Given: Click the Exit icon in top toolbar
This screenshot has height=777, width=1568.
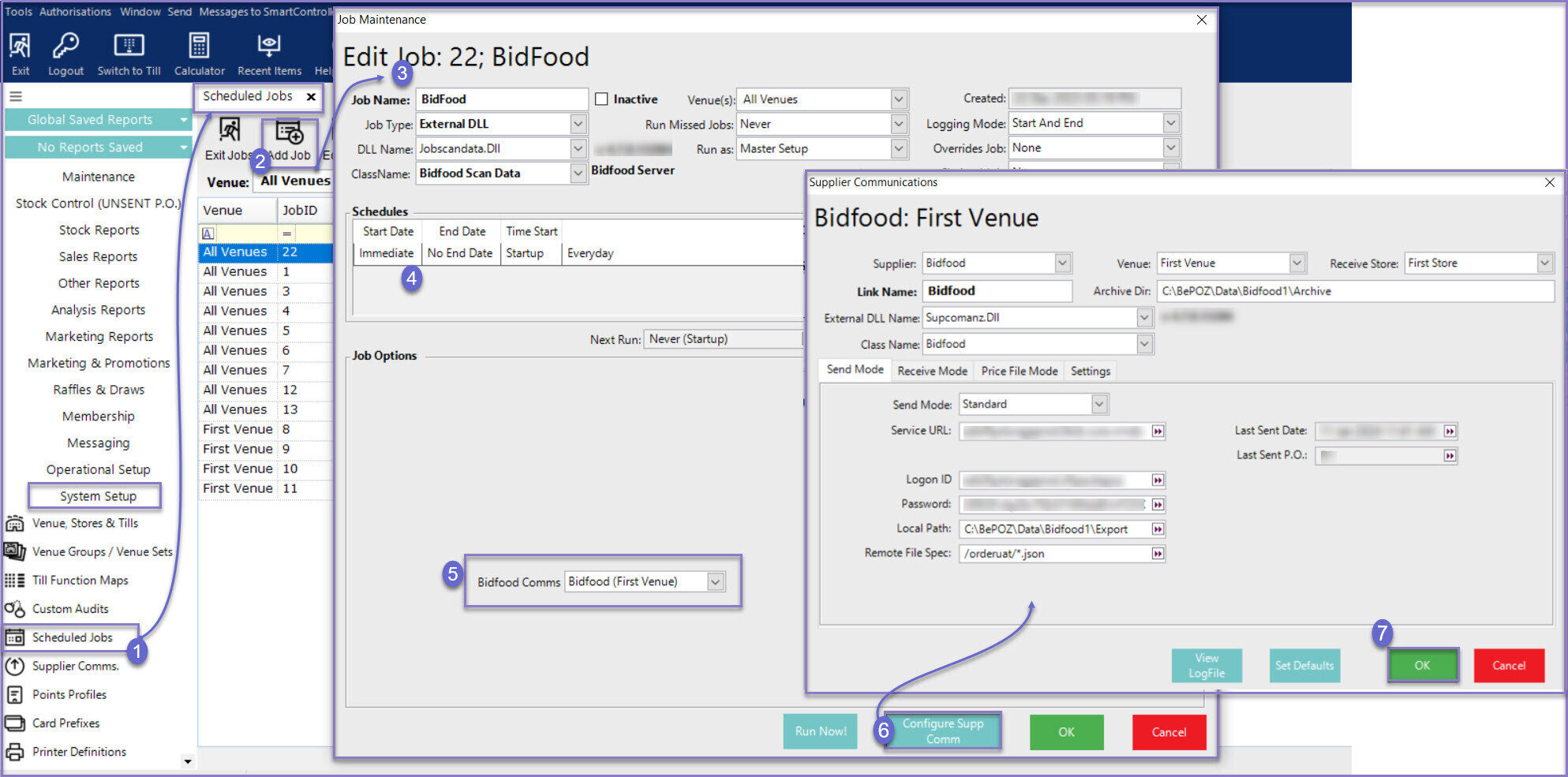Looking at the screenshot, I should pos(21,46).
